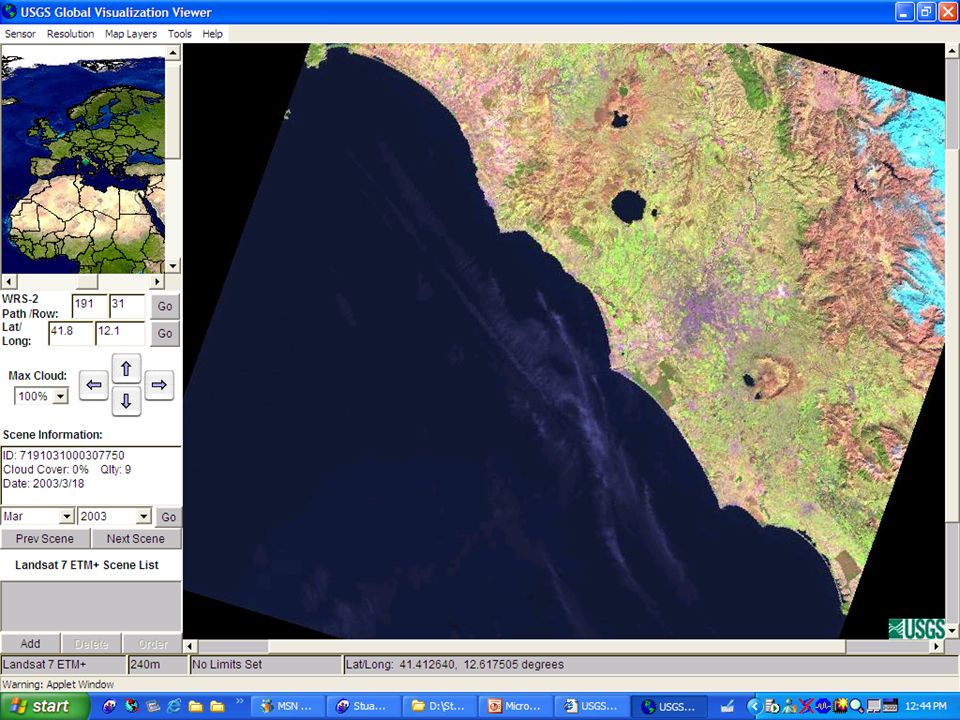Click the scene ID 7191031000307750 text
The image size is (960, 720).
64,456
